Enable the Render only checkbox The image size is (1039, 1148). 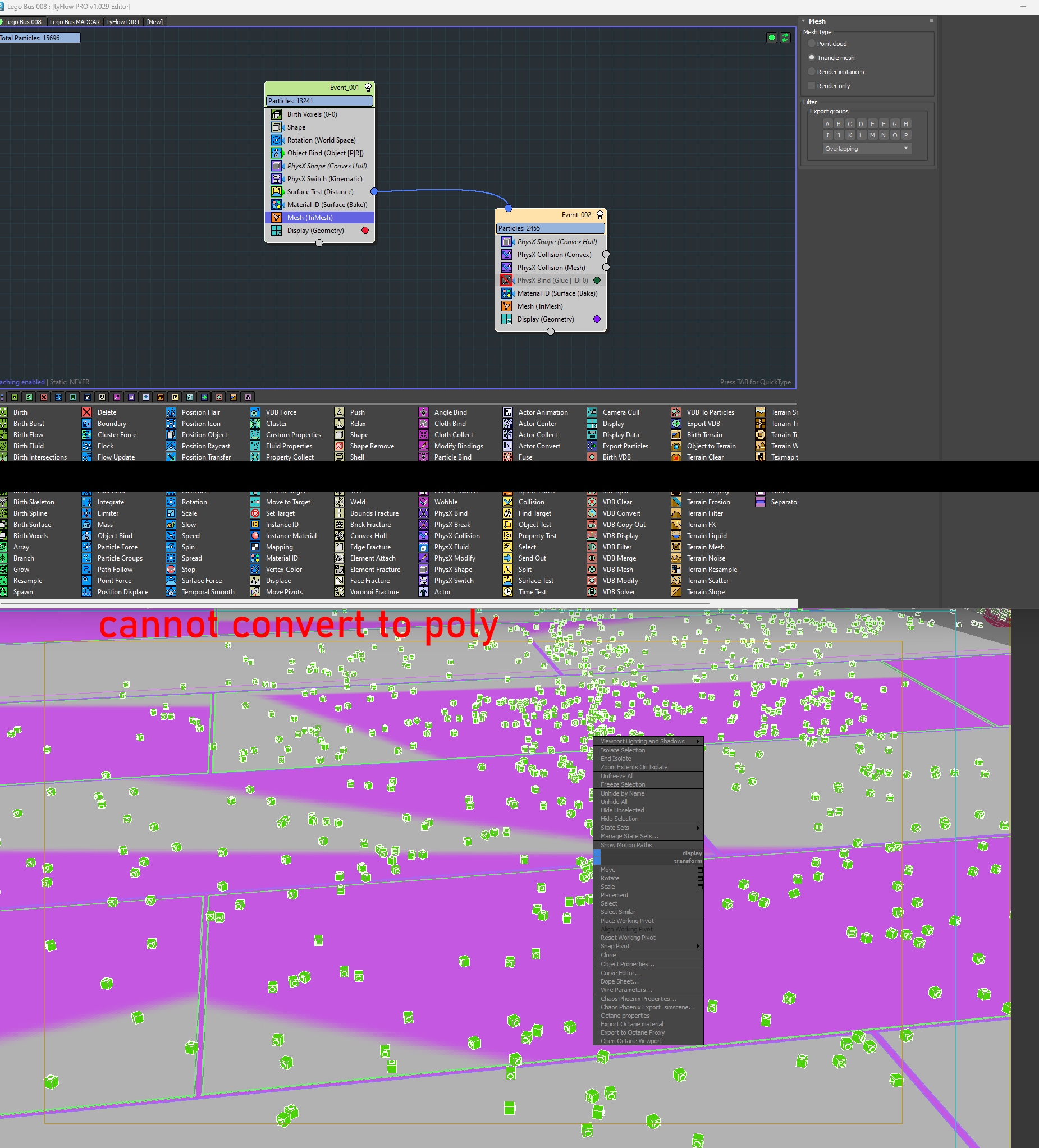(812, 86)
